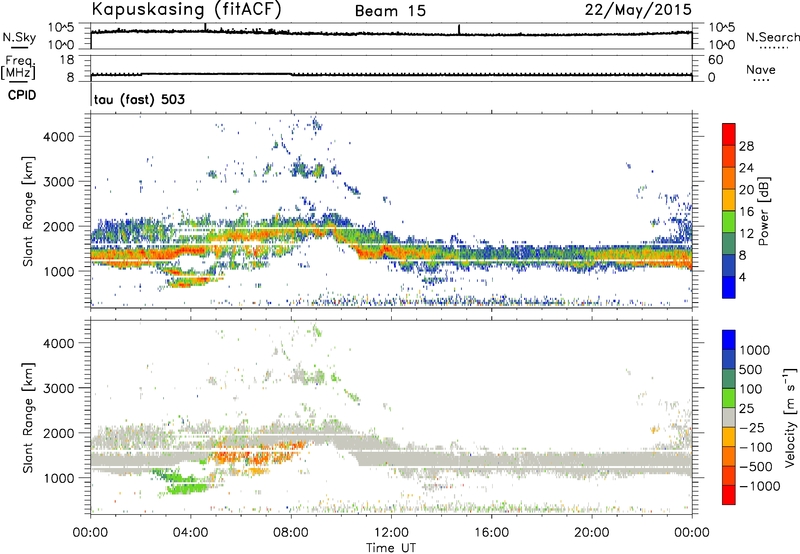Click the 'N.Sky' legend label
This screenshot has width=800, height=554.
tap(19, 37)
